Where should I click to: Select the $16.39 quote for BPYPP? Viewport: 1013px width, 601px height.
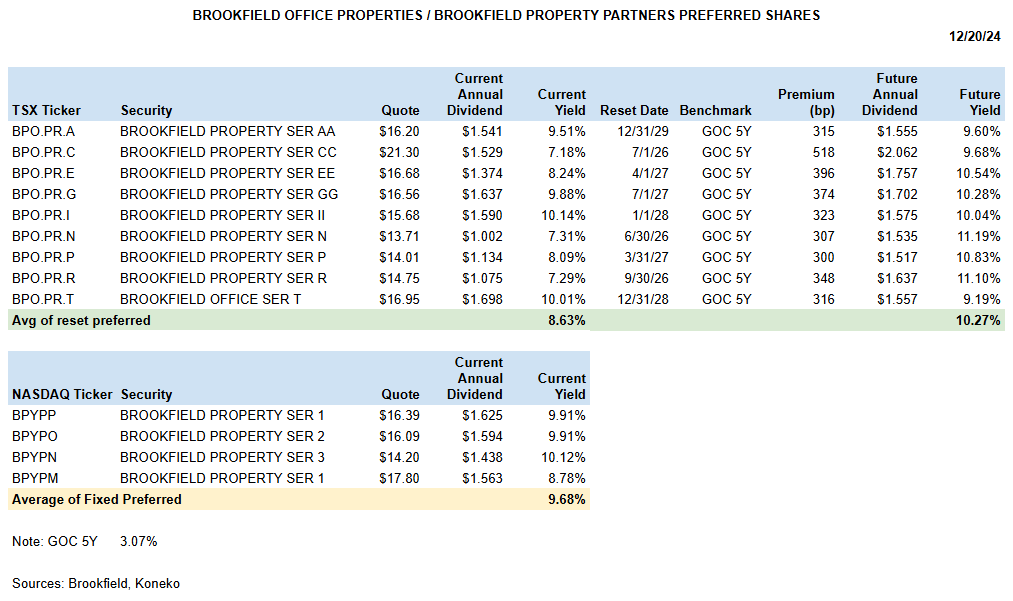399,416
